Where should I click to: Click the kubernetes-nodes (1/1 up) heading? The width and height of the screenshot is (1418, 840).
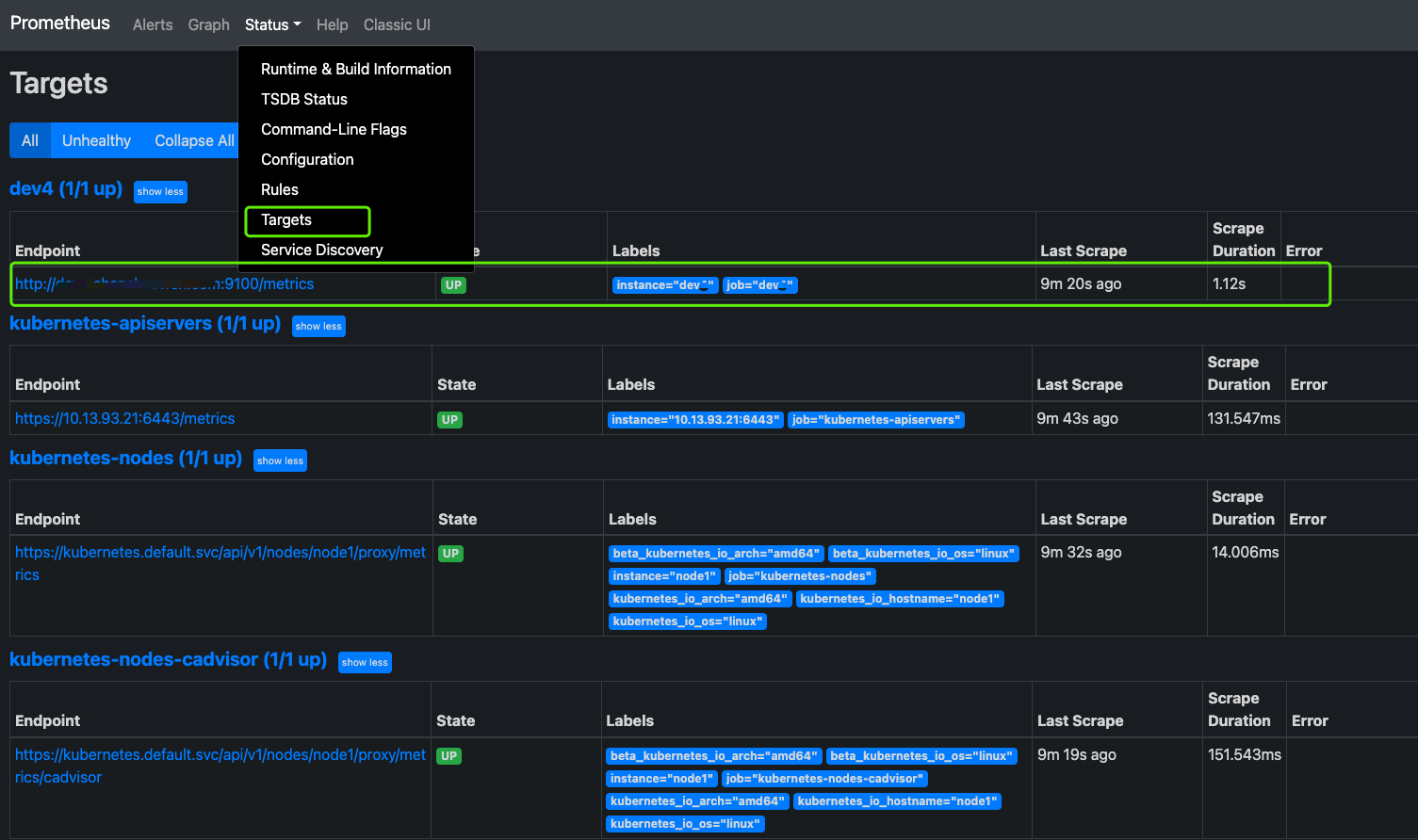125,458
